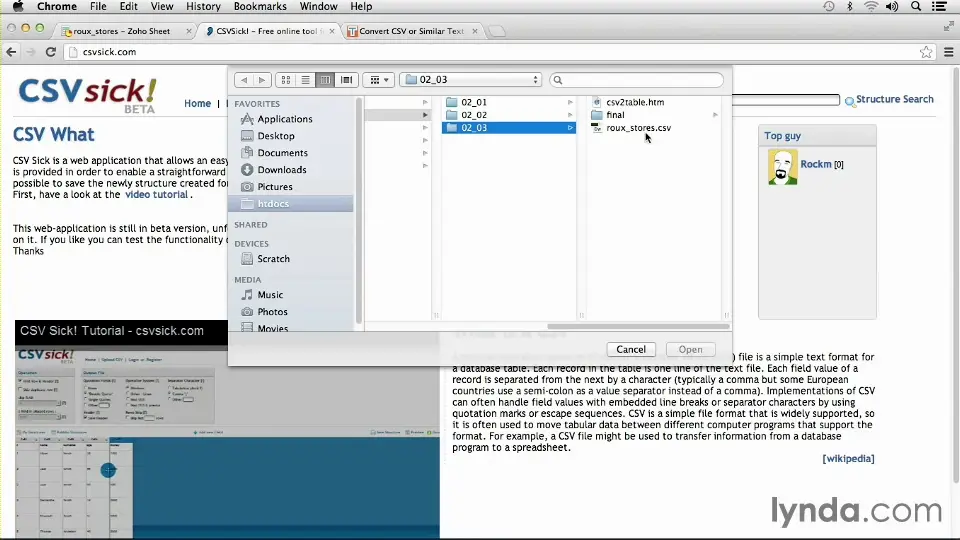960x540 pixels.
Task: Click the Time Machine menu bar icon
Action: [828, 6]
